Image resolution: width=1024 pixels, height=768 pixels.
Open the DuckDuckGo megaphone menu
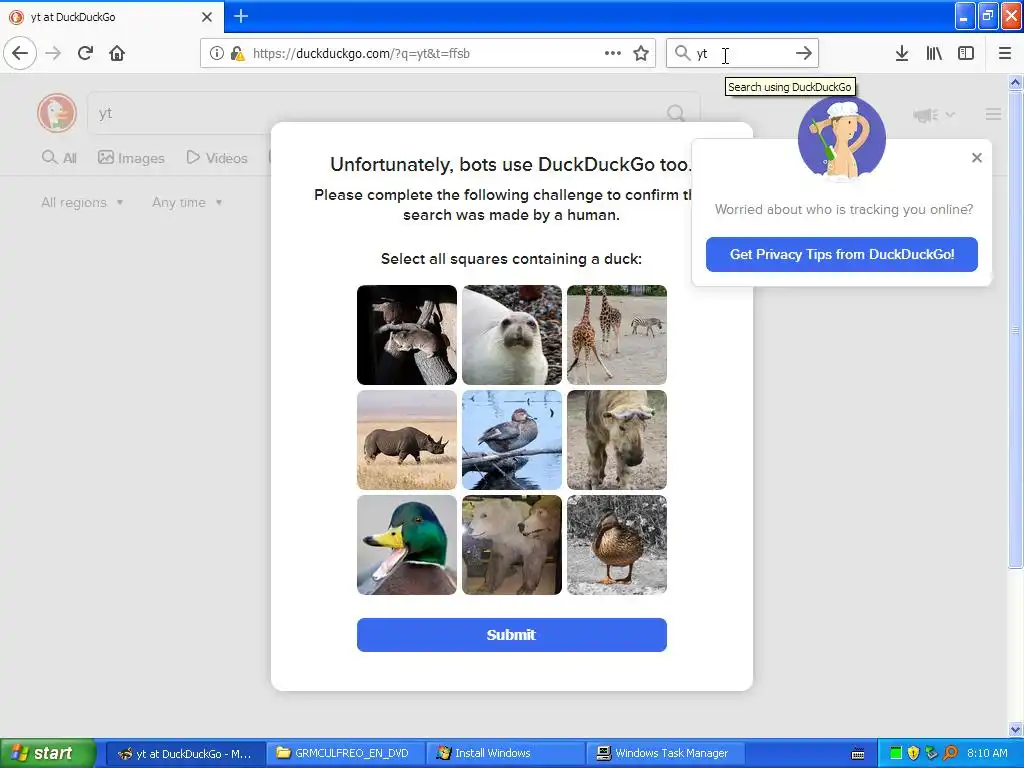[934, 115]
